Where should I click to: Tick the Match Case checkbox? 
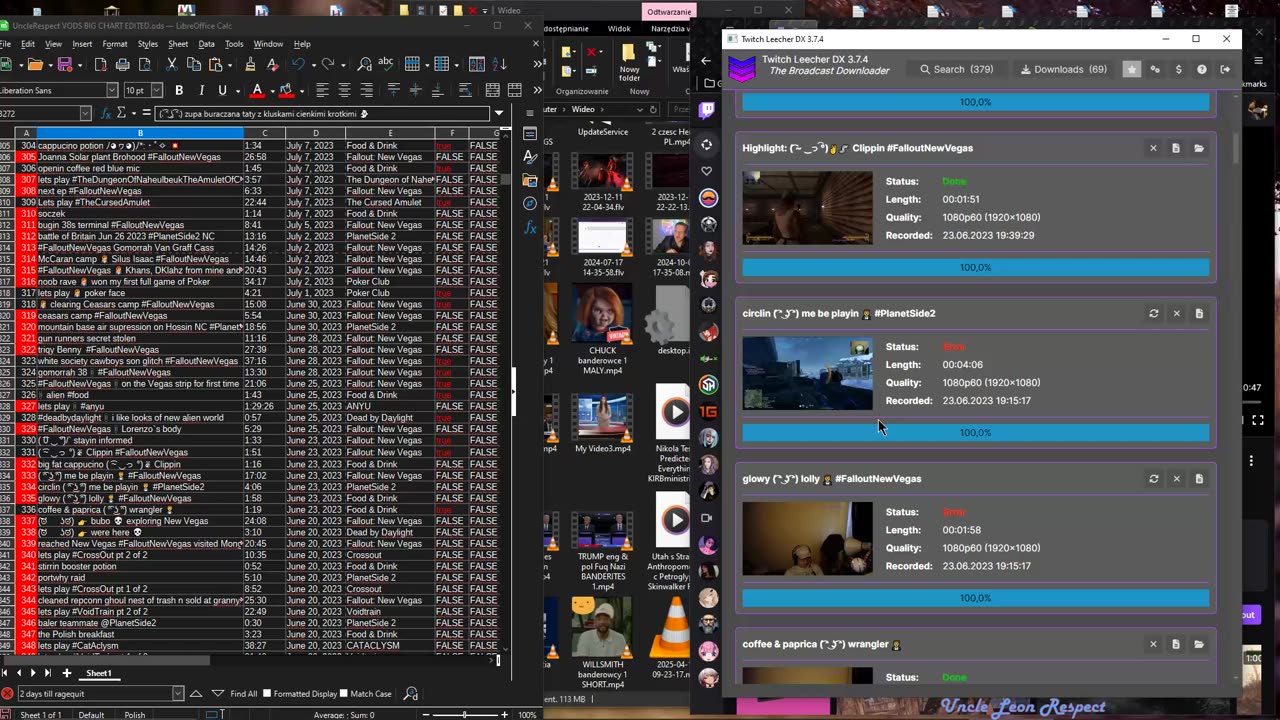click(x=344, y=694)
